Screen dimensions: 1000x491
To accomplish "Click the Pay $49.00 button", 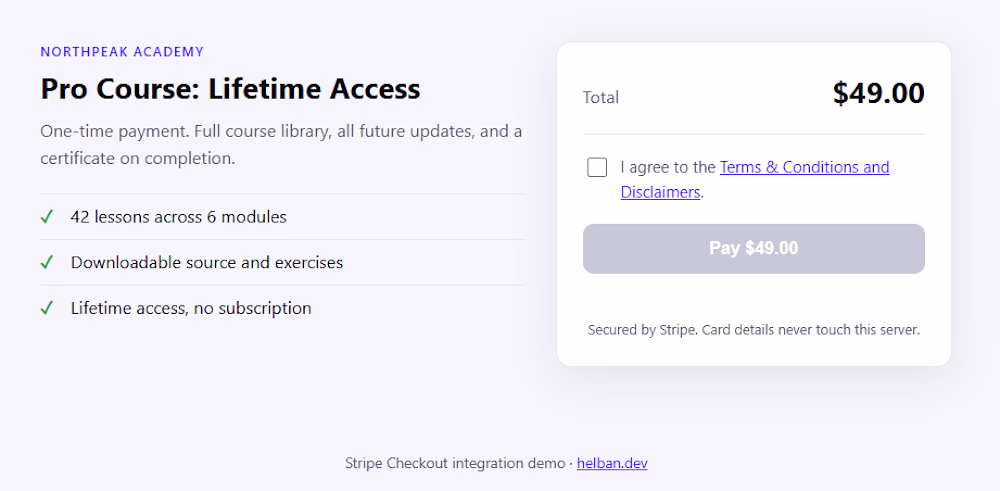I will 754,249.
